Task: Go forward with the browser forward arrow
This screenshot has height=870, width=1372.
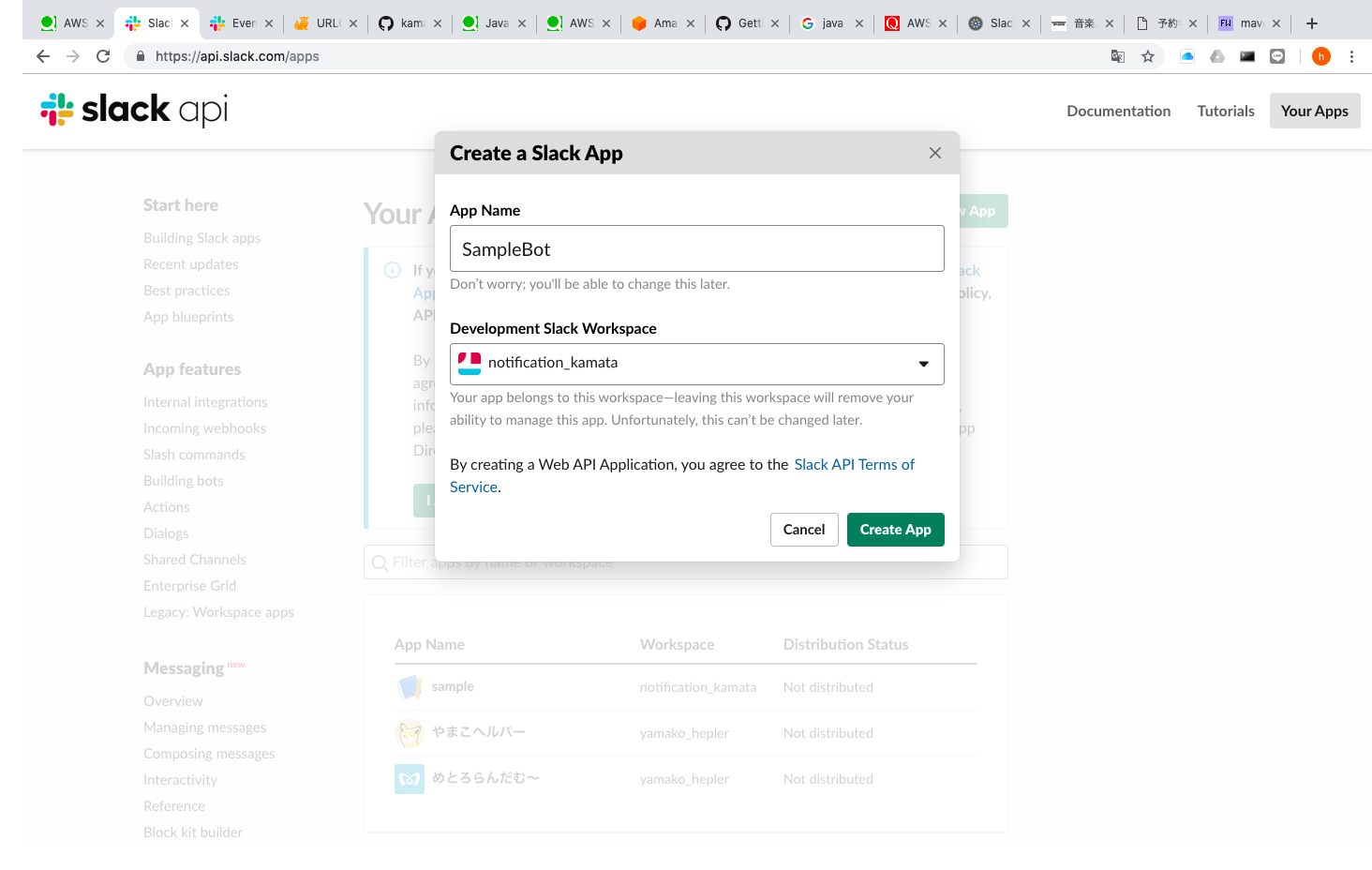Action: [x=73, y=56]
